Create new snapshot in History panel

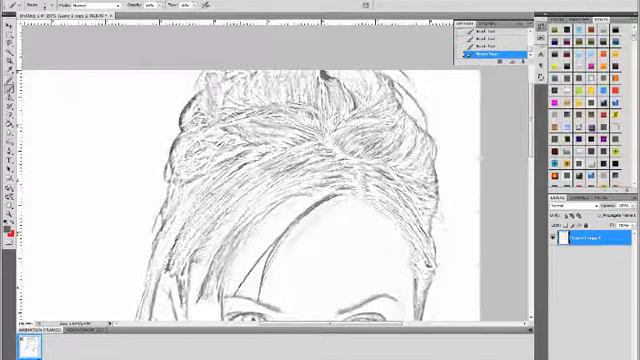(512, 62)
